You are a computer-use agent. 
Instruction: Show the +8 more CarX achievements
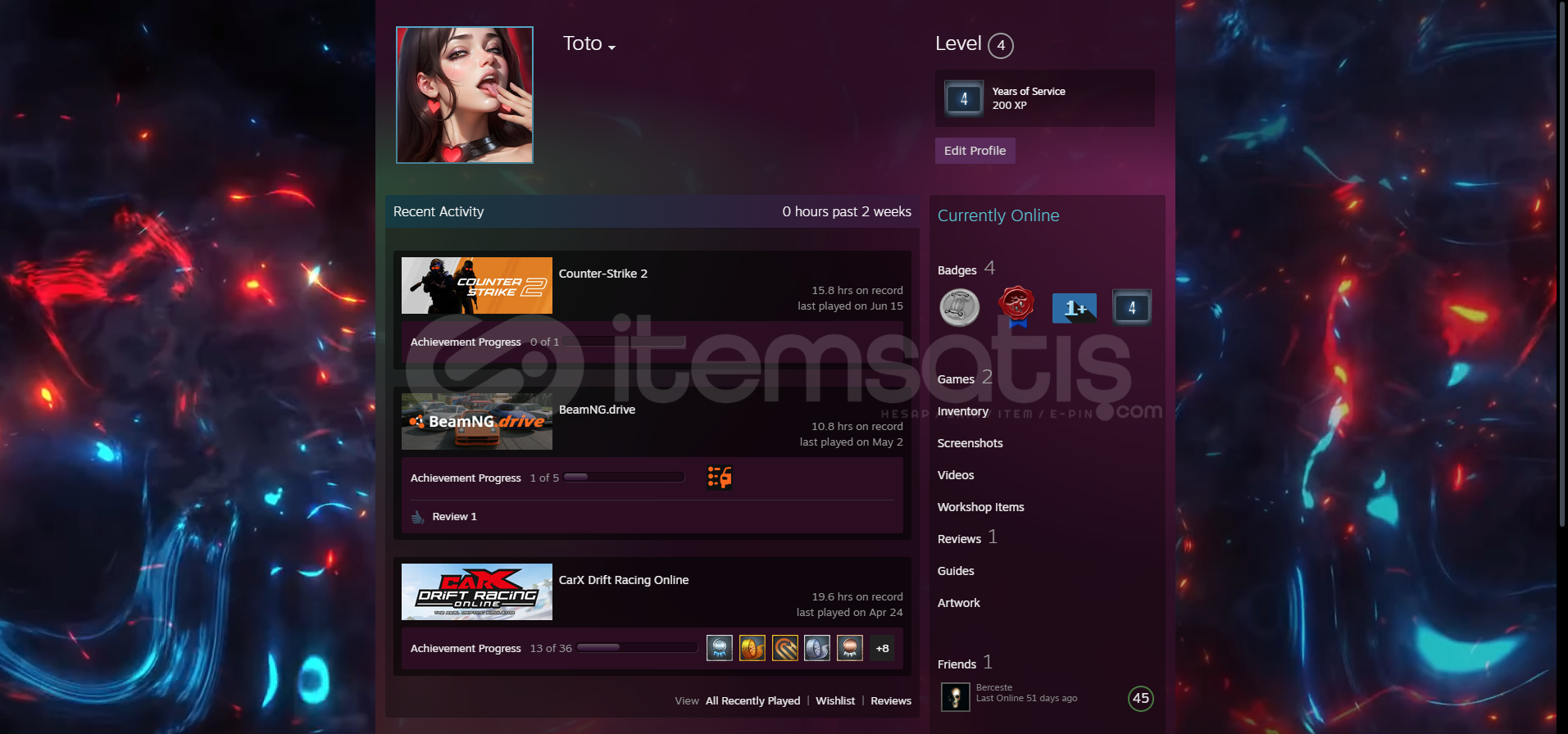[x=883, y=648]
